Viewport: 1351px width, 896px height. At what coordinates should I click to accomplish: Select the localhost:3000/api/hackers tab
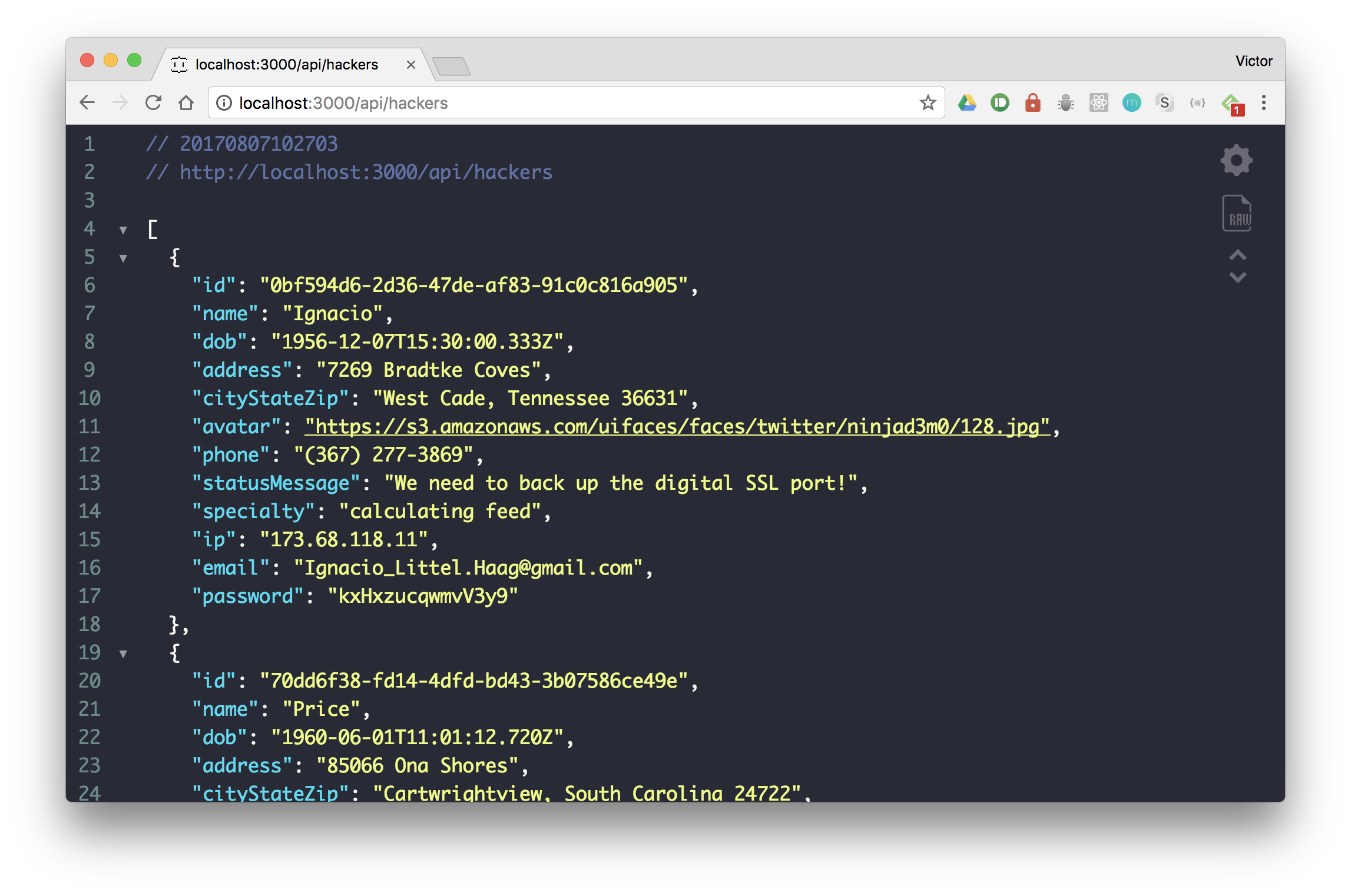(x=287, y=64)
